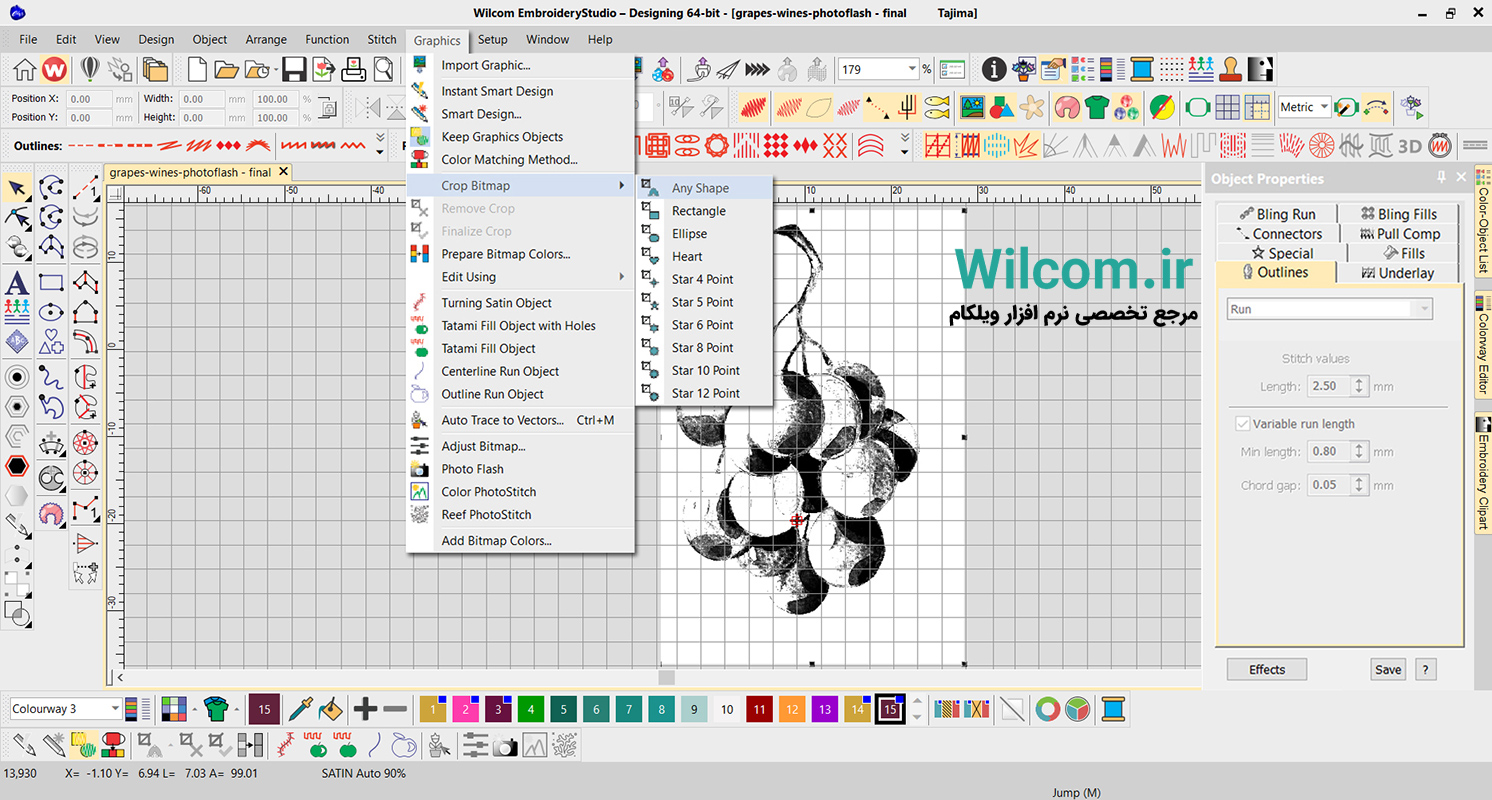Image resolution: width=1492 pixels, height=800 pixels.
Task: Open the Metric measurement units dropdown
Action: point(1324,107)
